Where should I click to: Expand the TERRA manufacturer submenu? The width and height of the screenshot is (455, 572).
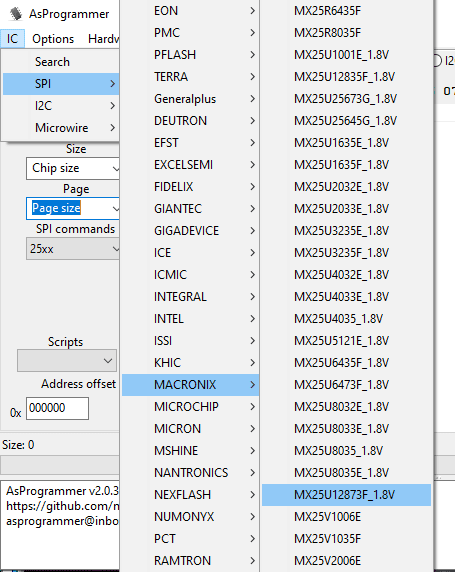[x=190, y=77]
